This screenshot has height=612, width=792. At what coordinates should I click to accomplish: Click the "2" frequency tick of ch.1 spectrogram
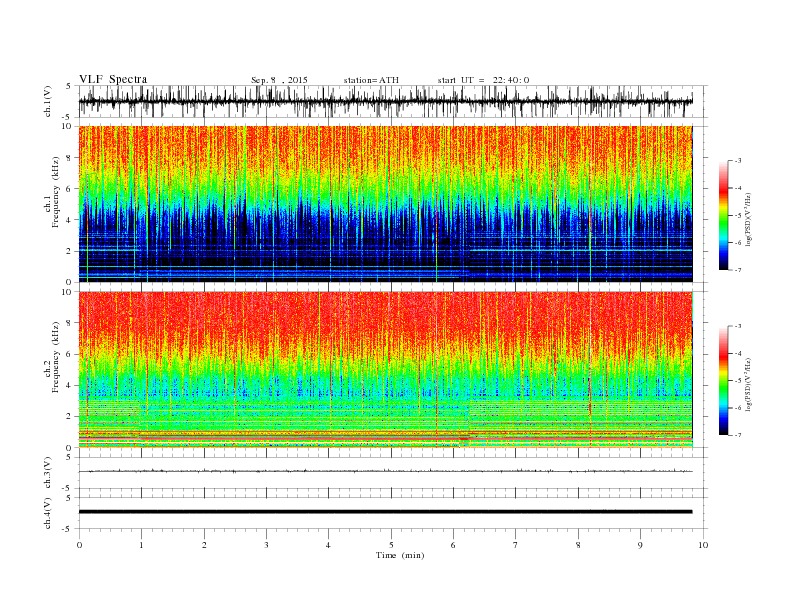tap(70, 251)
